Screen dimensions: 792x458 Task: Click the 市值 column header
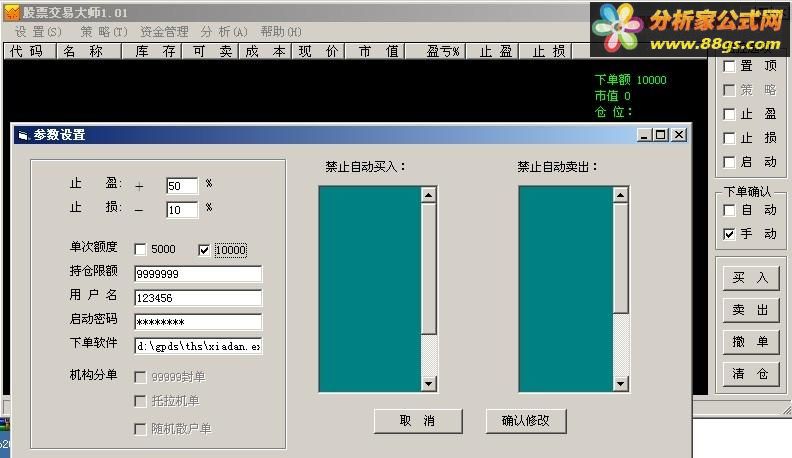tap(375, 51)
